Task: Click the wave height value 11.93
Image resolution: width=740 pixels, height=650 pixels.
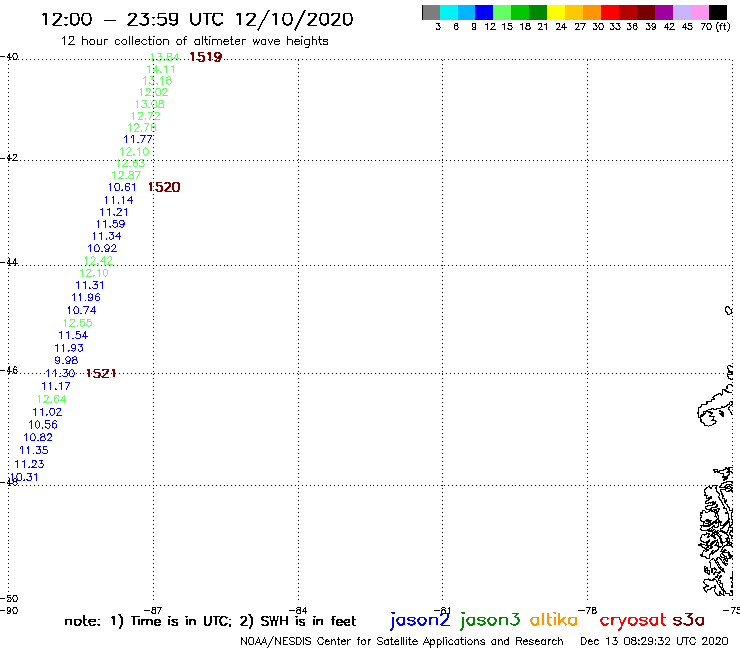Action: tap(69, 348)
